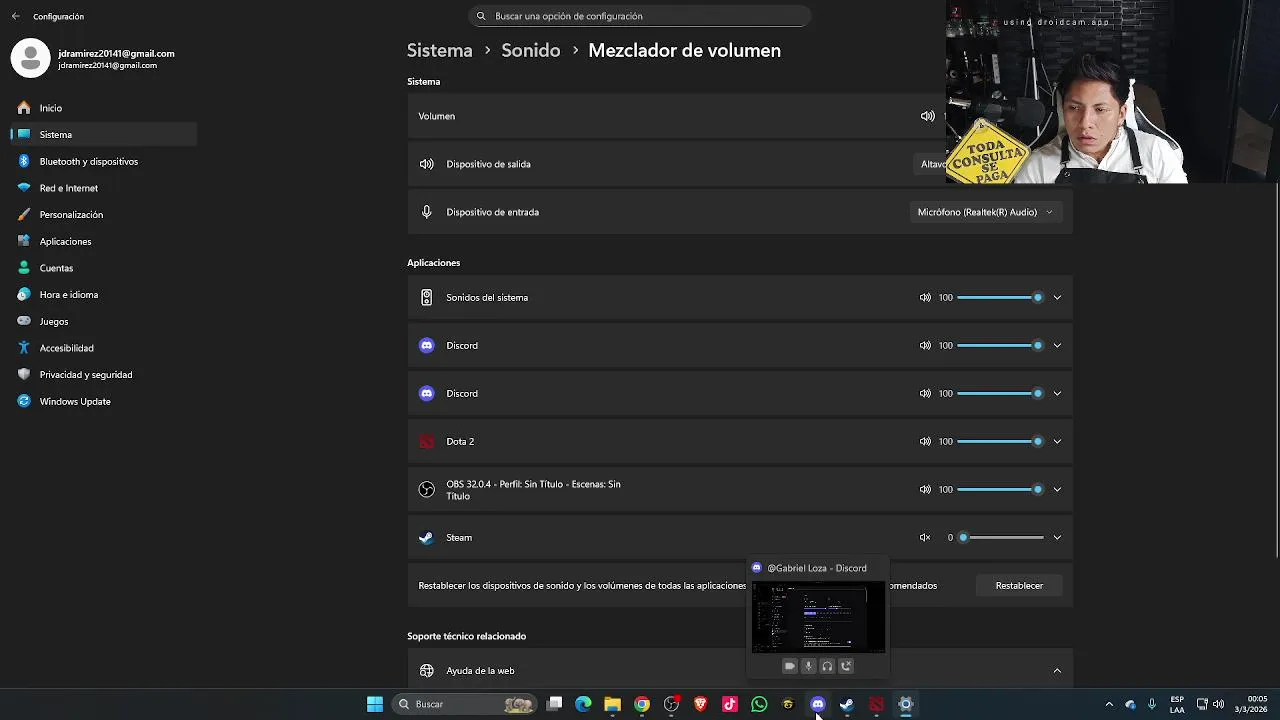Click the Buscar una opción de configuración field
1280x720 pixels.
click(x=640, y=16)
